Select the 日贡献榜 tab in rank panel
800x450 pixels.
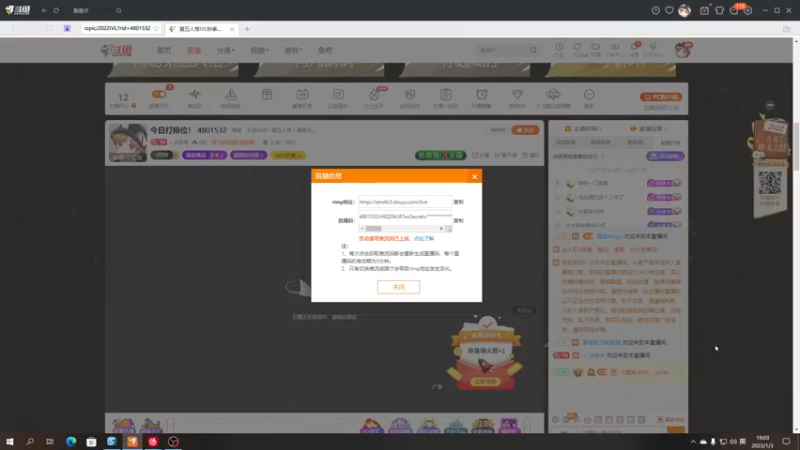coord(565,142)
